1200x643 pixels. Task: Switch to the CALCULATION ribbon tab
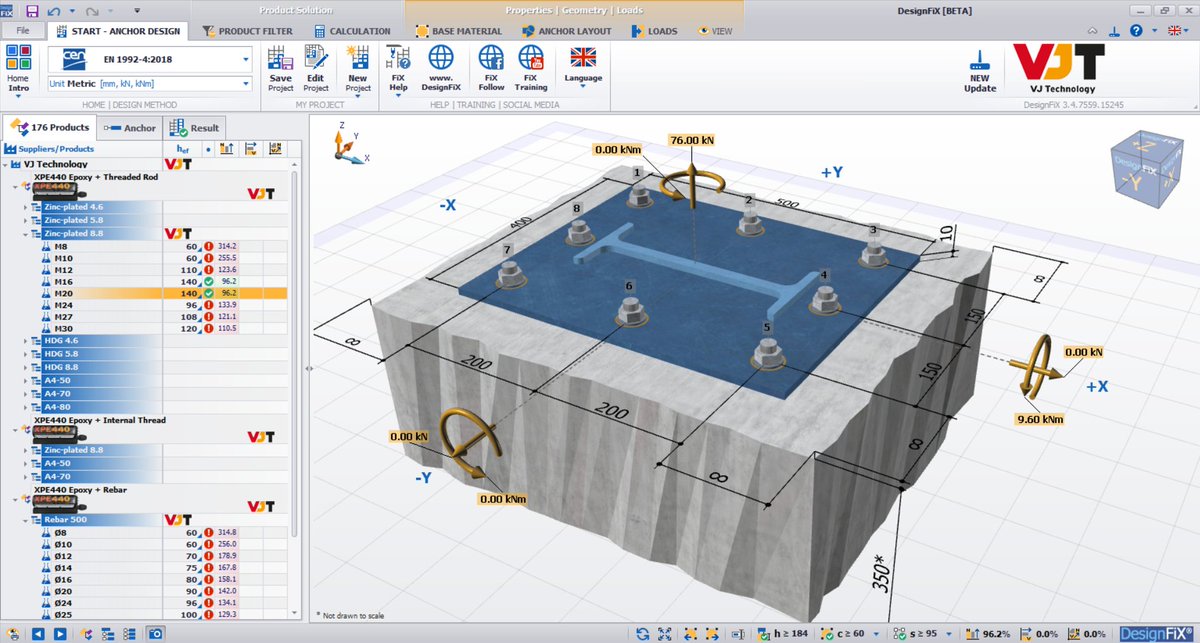coord(350,31)
